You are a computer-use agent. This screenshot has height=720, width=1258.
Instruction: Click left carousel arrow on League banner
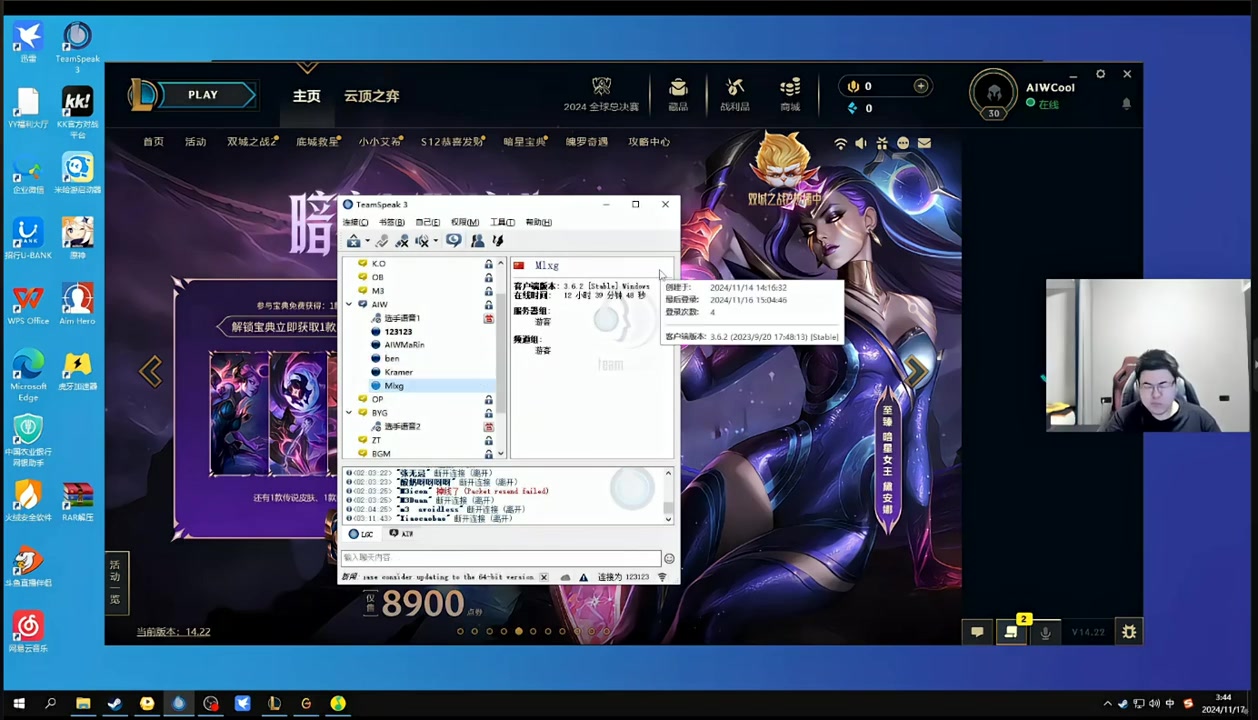click(151, 371)
